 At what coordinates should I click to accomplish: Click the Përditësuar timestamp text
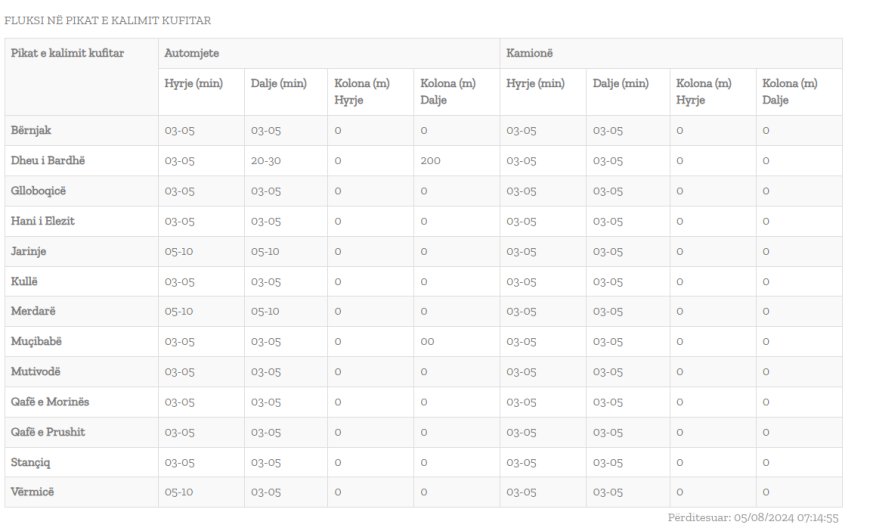753,518
